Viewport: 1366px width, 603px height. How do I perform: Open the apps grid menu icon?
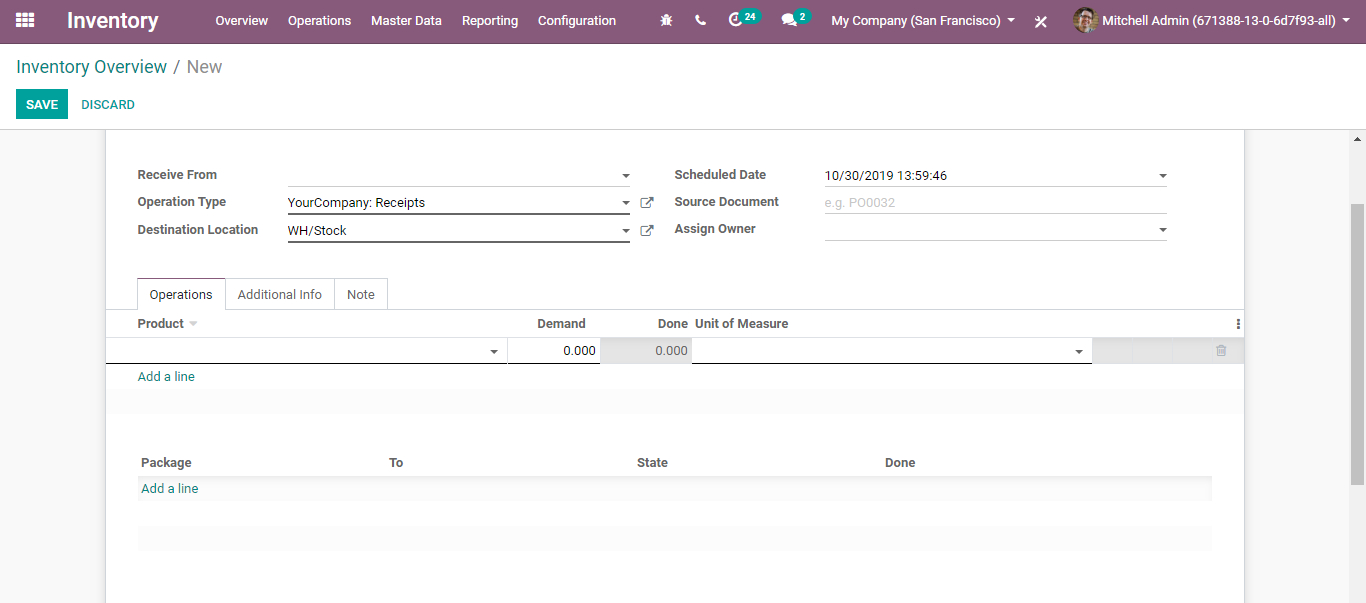(25, 20)
